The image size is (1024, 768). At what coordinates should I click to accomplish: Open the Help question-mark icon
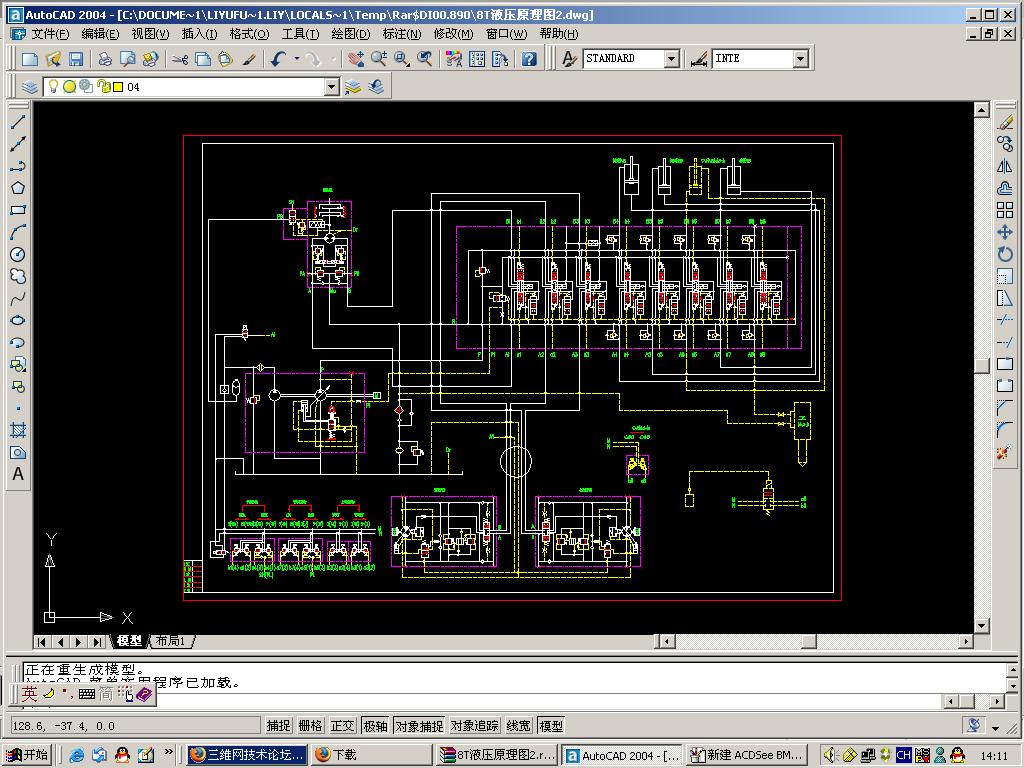tap(530, 59)
